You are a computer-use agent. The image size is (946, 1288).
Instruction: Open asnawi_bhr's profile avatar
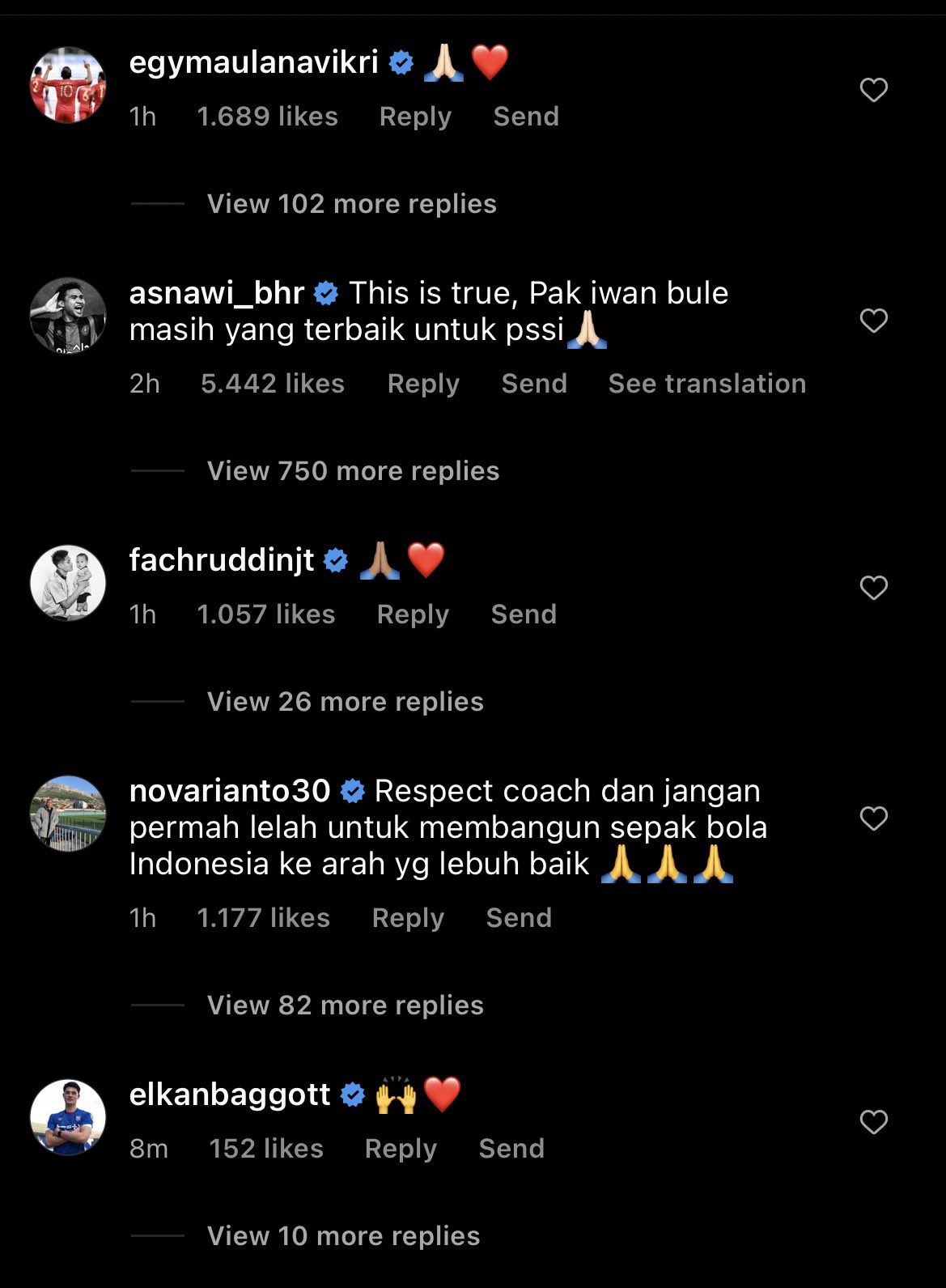pos(68,316)
